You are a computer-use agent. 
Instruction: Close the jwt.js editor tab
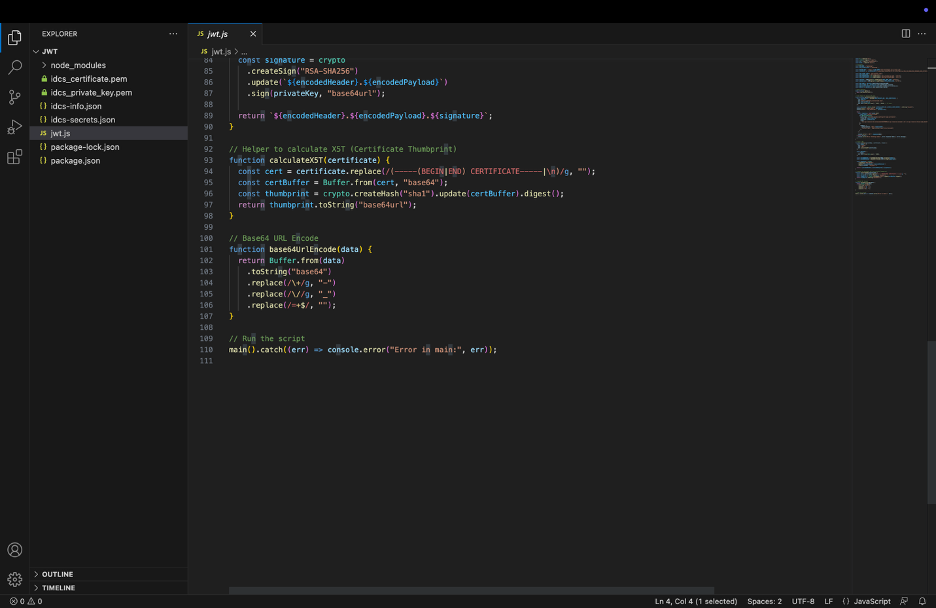pyautogui.click(x=253, y=34)
